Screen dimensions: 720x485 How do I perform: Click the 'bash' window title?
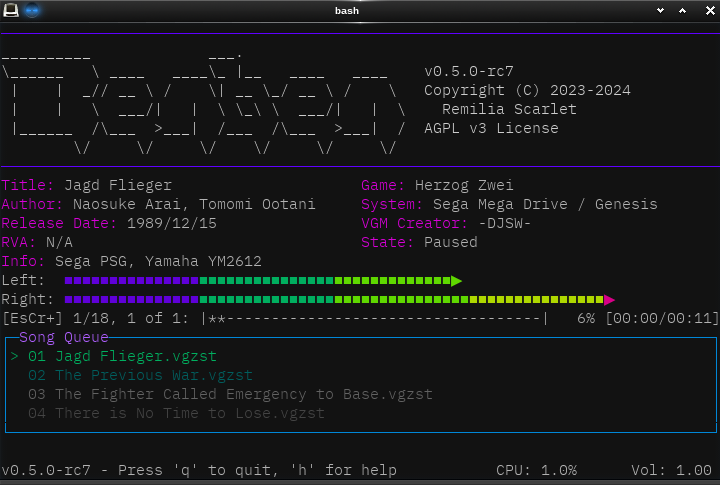pyautogui.click(x=347, y=11)
